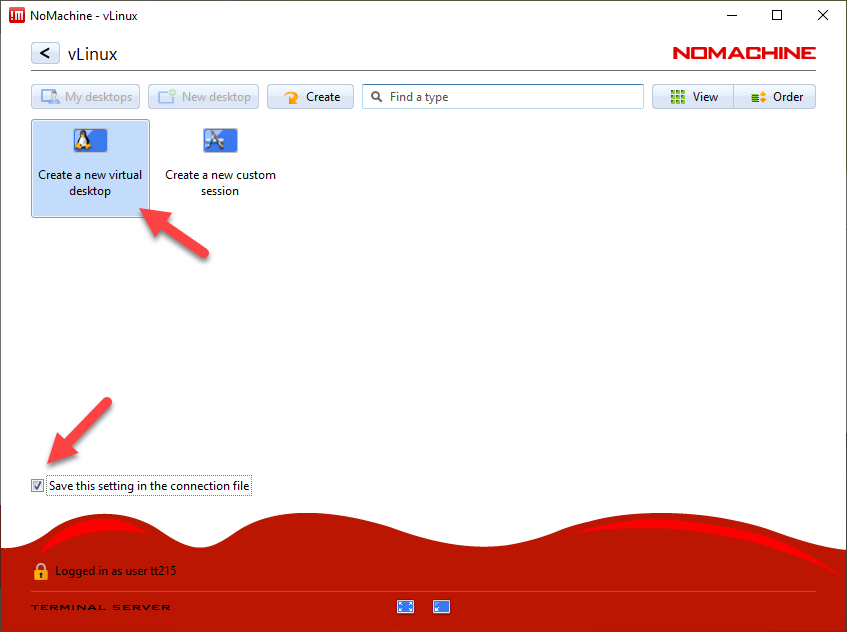
Task: Click the fullscreen icon in the footer
Action: [405, 607]
